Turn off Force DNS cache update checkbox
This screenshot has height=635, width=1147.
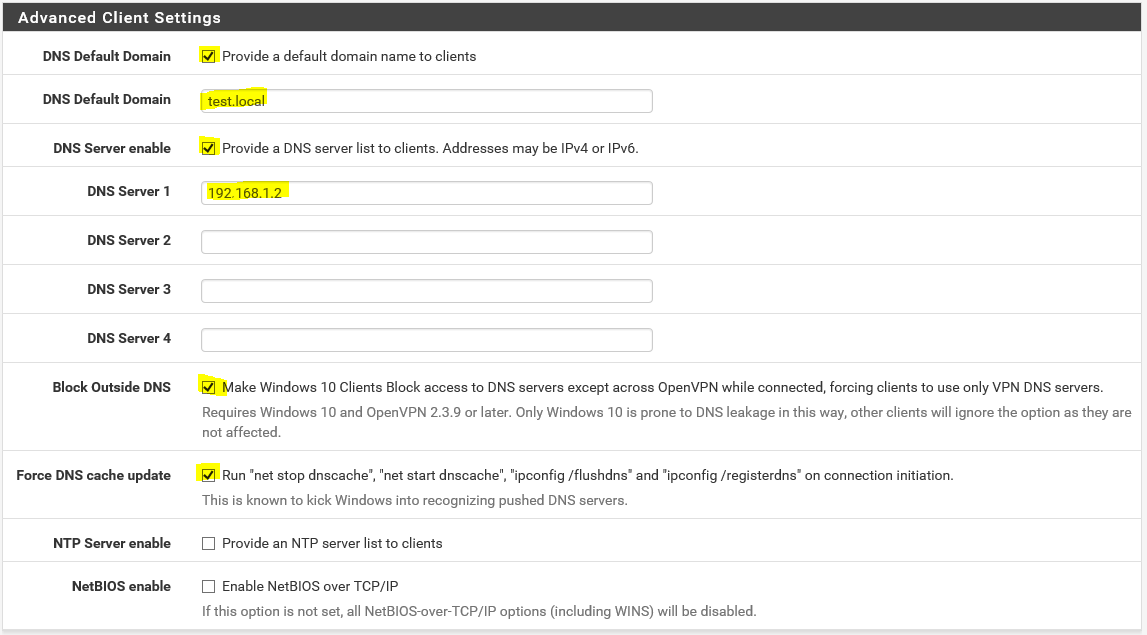click(208, 475)
